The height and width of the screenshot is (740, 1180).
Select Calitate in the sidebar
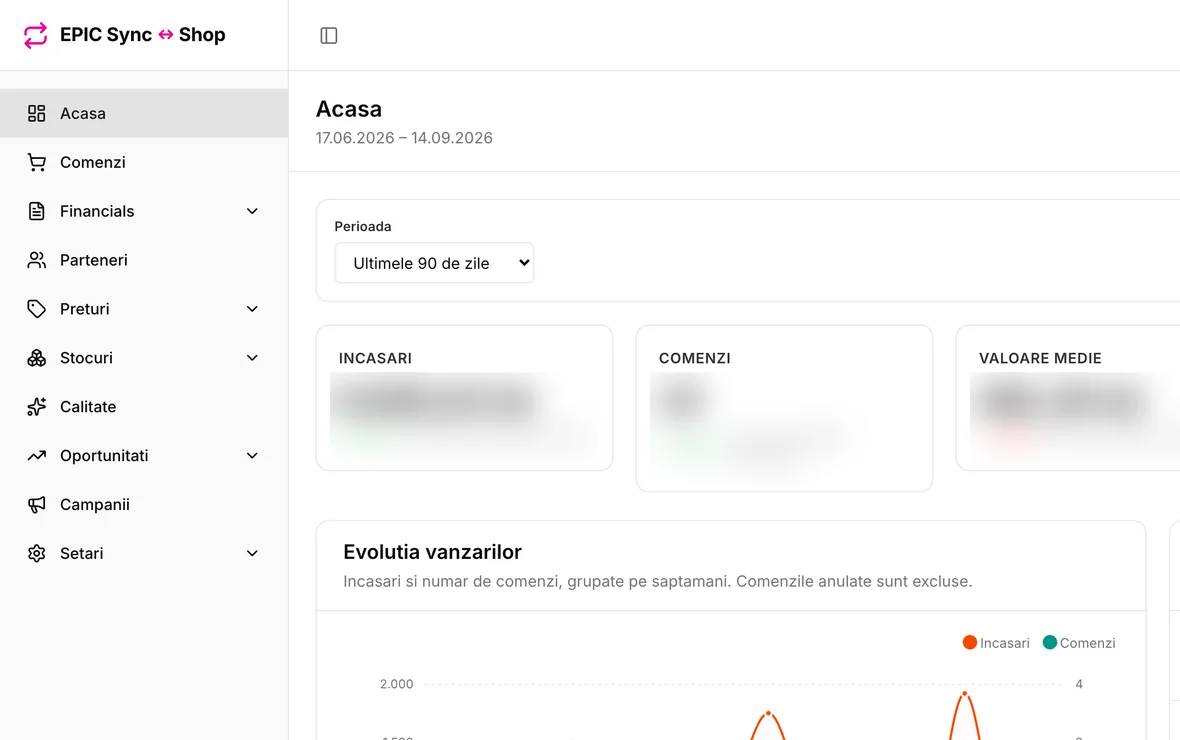click(x=144, y=407)
